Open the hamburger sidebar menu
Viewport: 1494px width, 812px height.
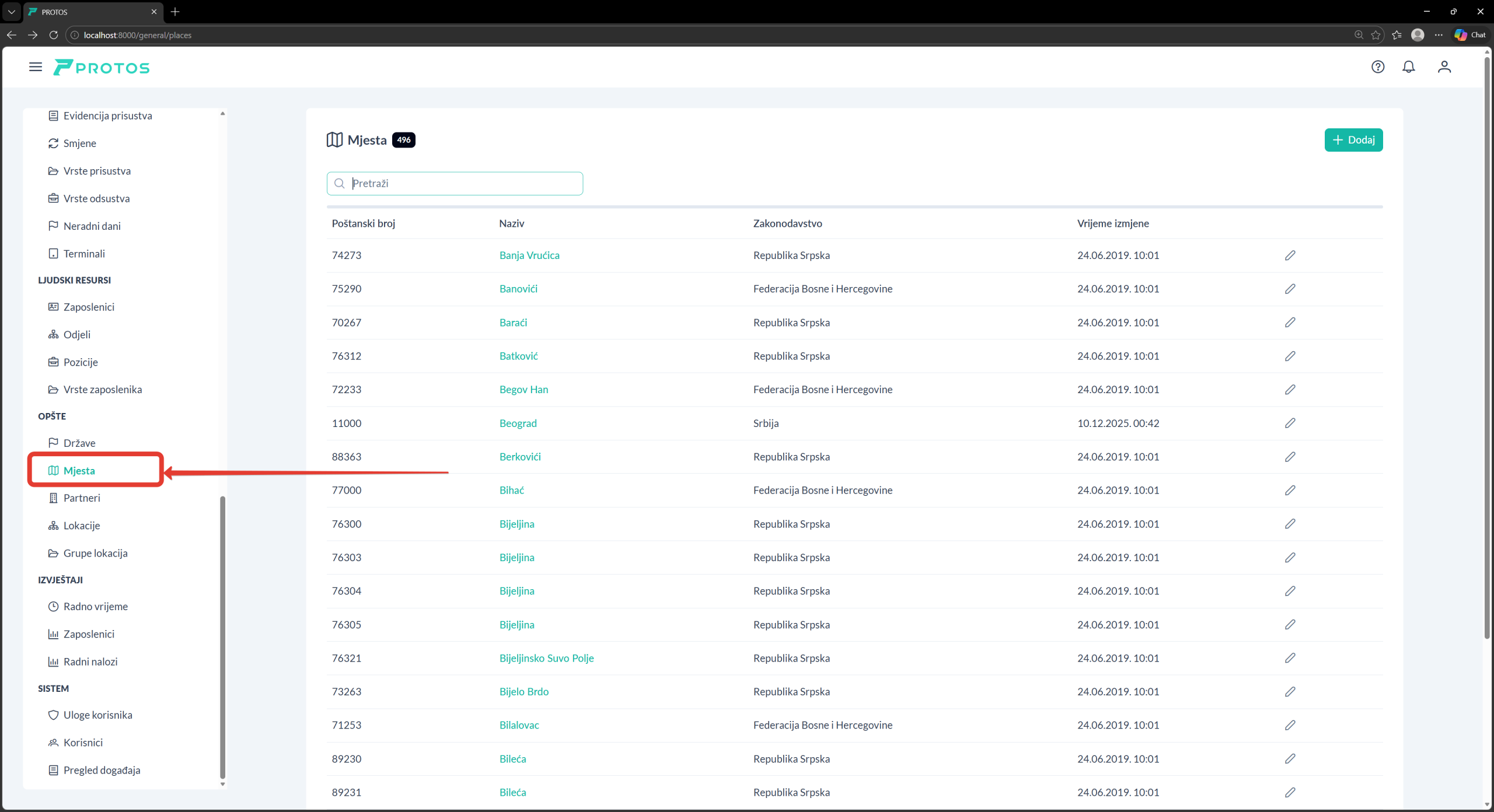click(x=36, y=67)
